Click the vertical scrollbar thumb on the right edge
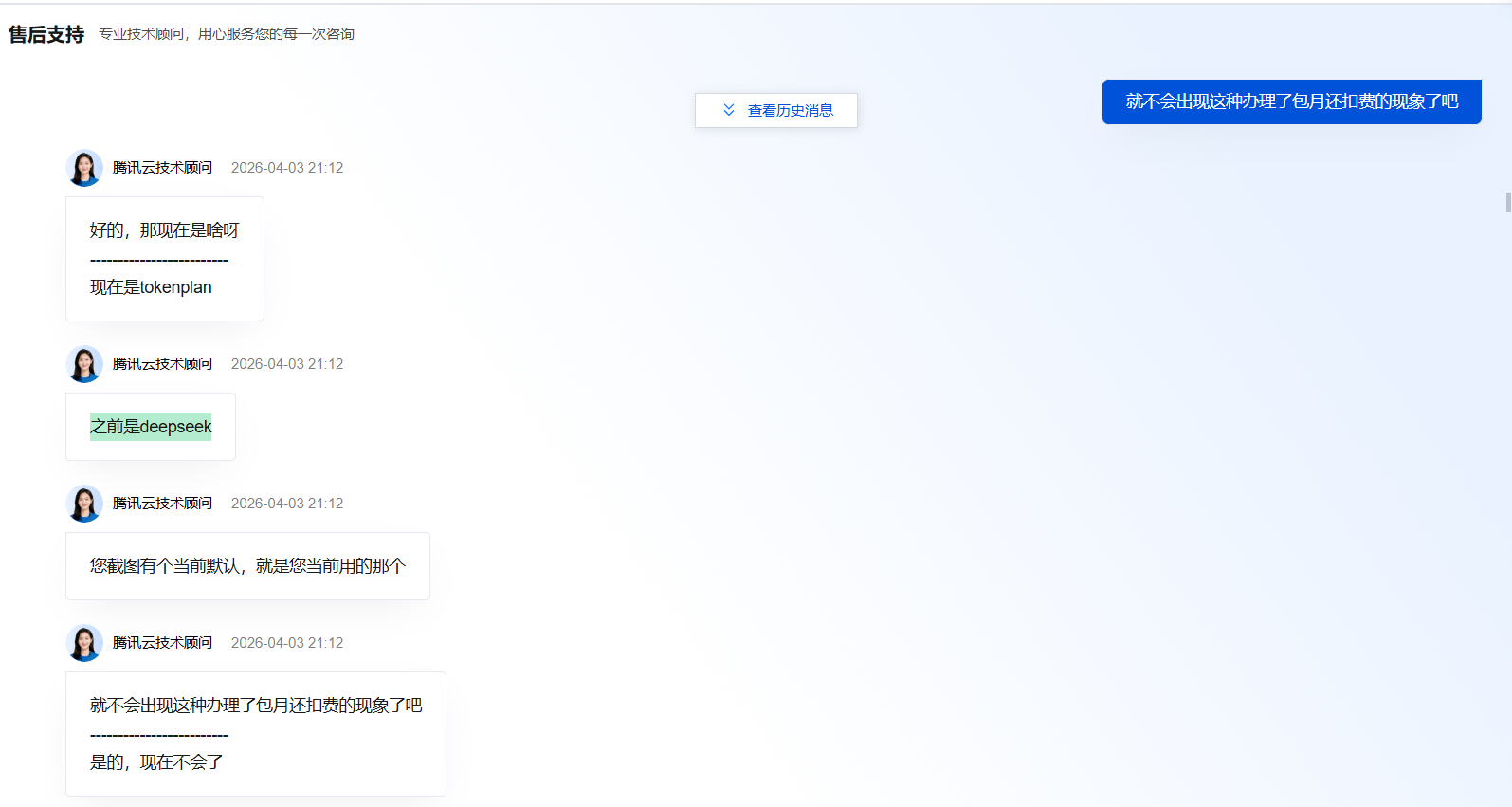Screen dimensions: 1512x807 click(1508, 203)
